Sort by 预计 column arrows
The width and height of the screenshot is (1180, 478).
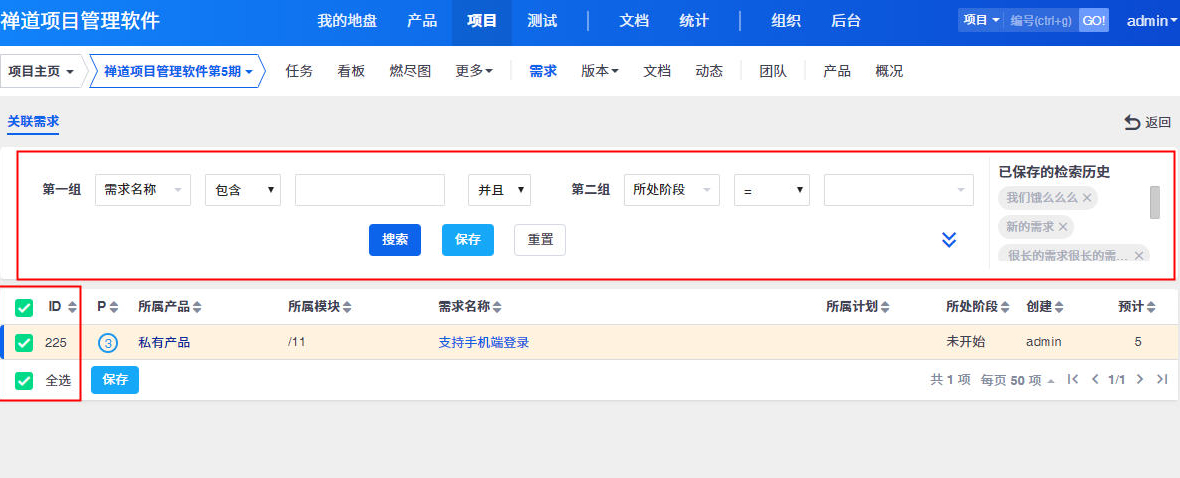pos(1151,307)
